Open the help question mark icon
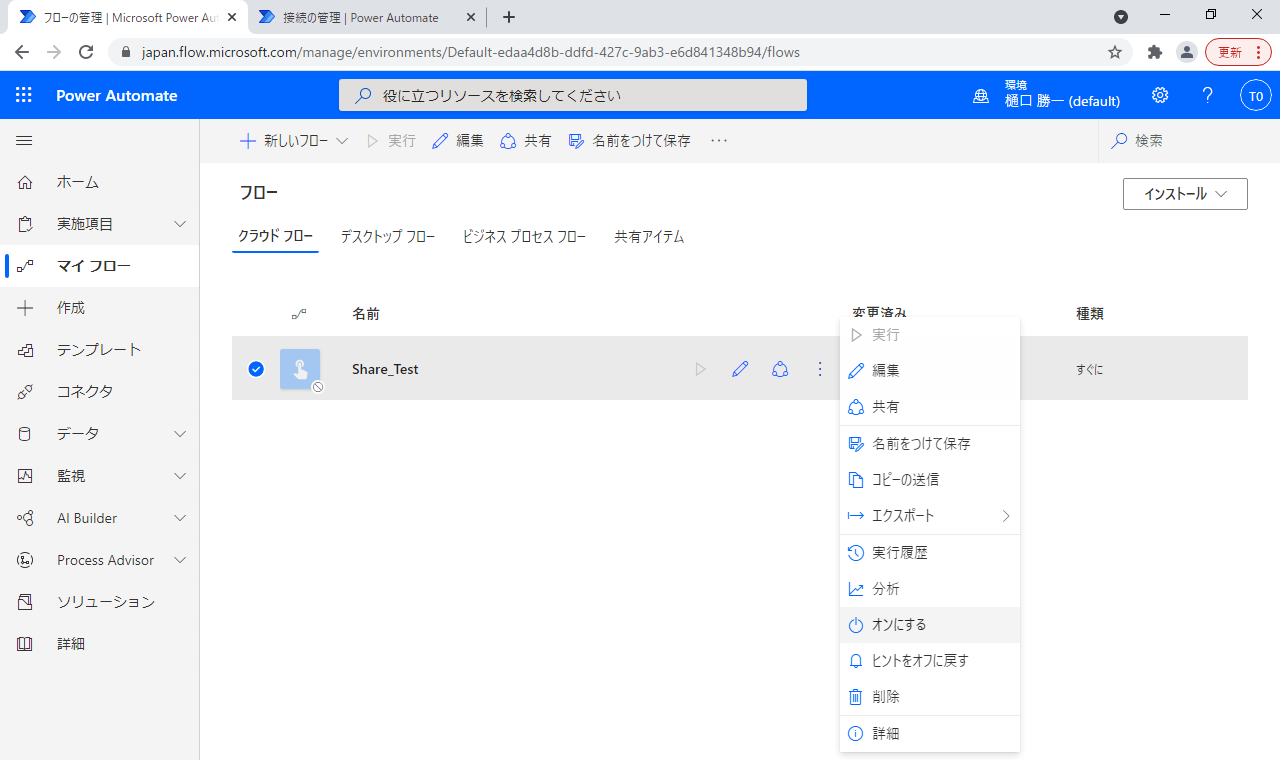This screenshot has width=1280, height=760. click(1208, 95)
